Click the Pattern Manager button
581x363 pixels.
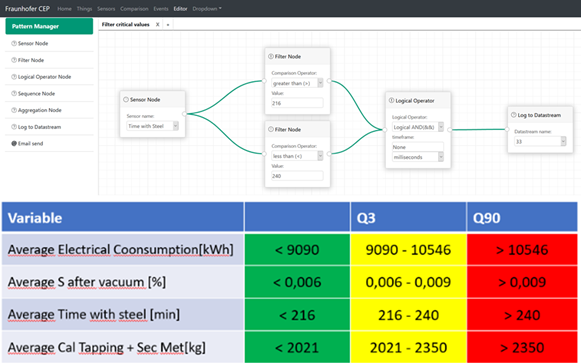[49, 26]
